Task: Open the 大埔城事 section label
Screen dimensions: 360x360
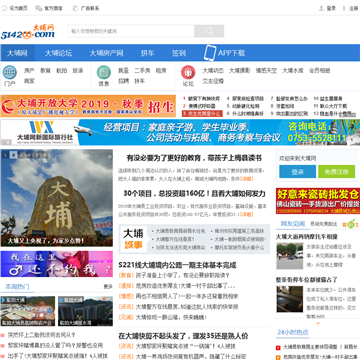Action: [x=133, y=239]
